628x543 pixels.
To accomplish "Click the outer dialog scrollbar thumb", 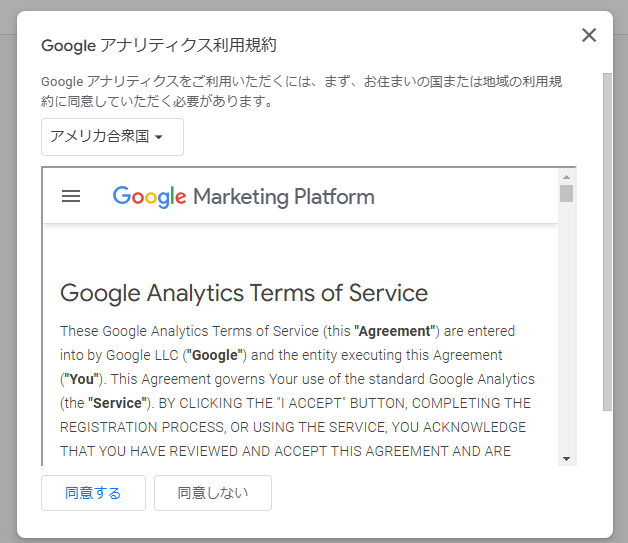I will tap(607, 240).
